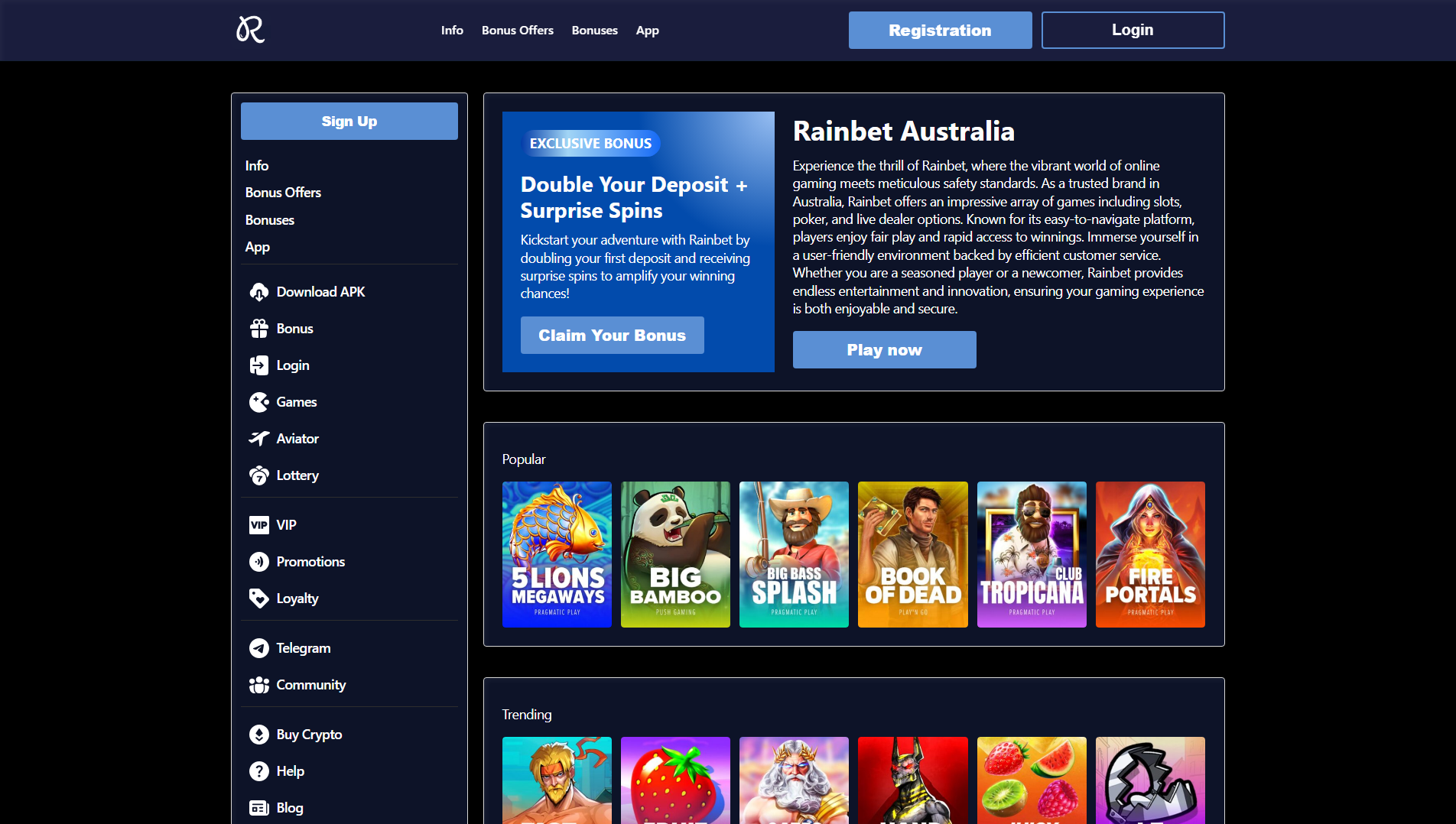Click the Trending section label
Screen dimensions: 1456x824
tap(527, 715)
